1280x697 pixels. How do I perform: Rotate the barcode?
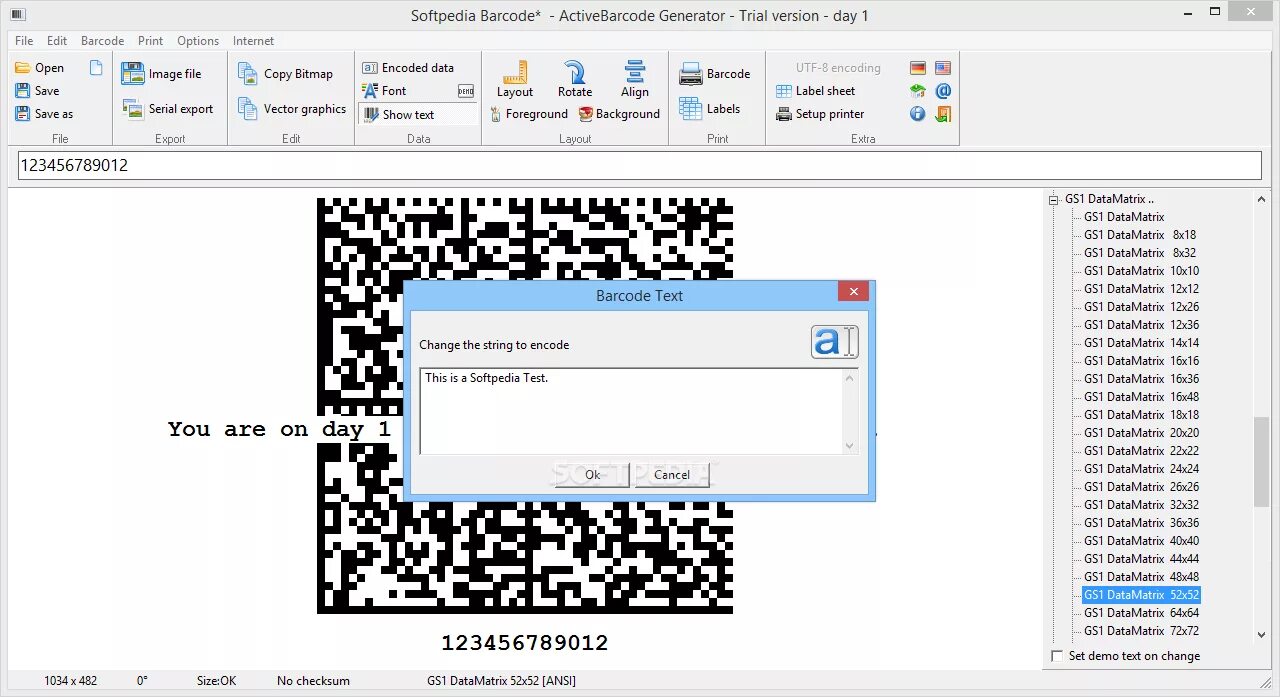(x=575, y=79)
